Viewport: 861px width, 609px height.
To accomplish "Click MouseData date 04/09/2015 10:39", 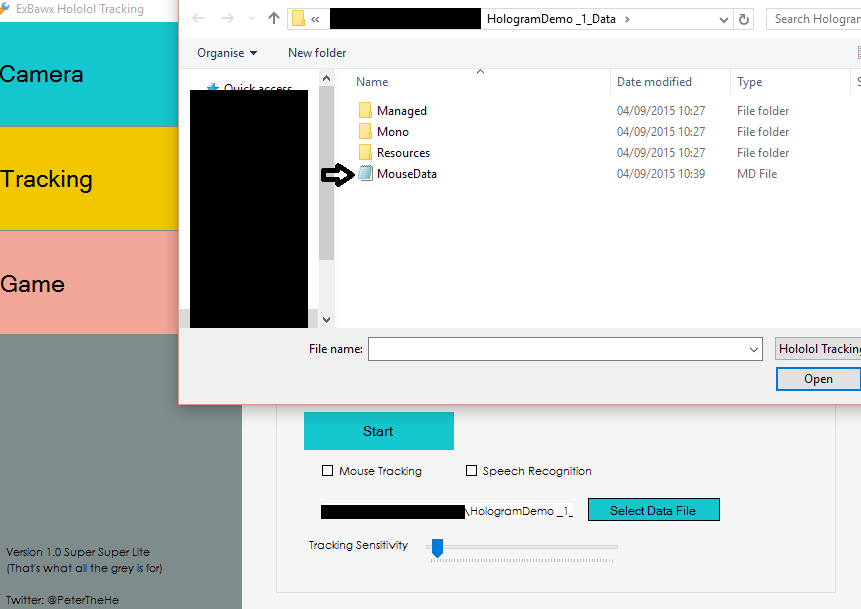I will (x=661, y=174).
